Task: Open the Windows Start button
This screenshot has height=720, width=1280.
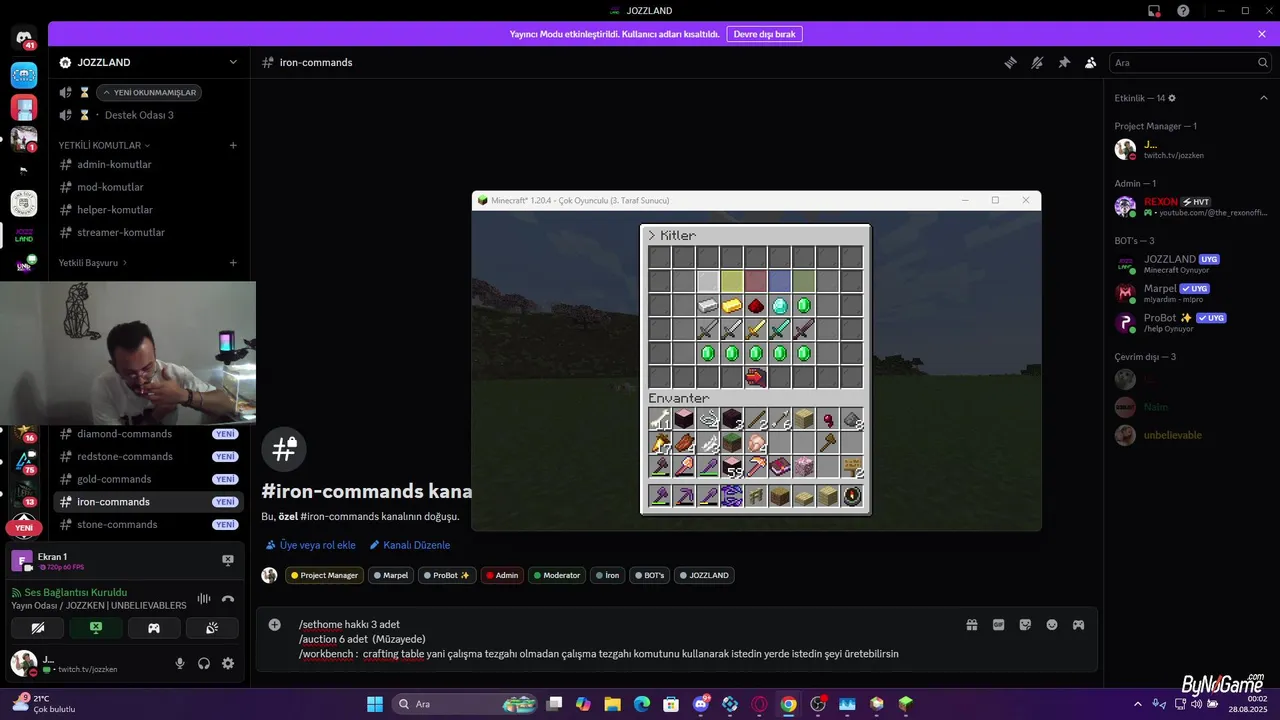Action: pyautogui.click(x=375, y=704)
